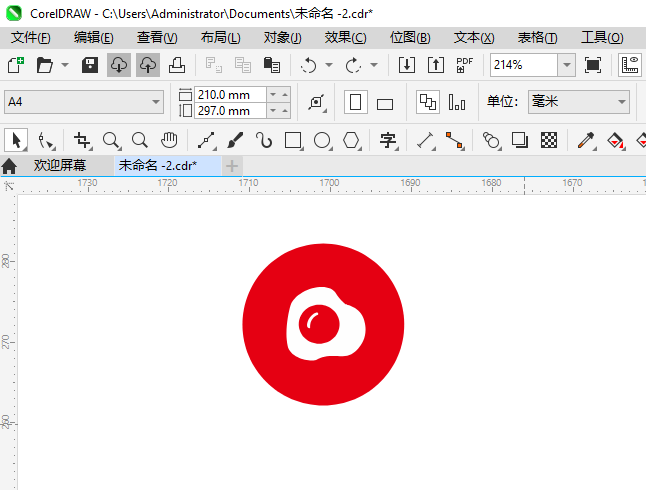Select the Freehand line tool
This screenshot has height=490, width=646.
point(206,140)
